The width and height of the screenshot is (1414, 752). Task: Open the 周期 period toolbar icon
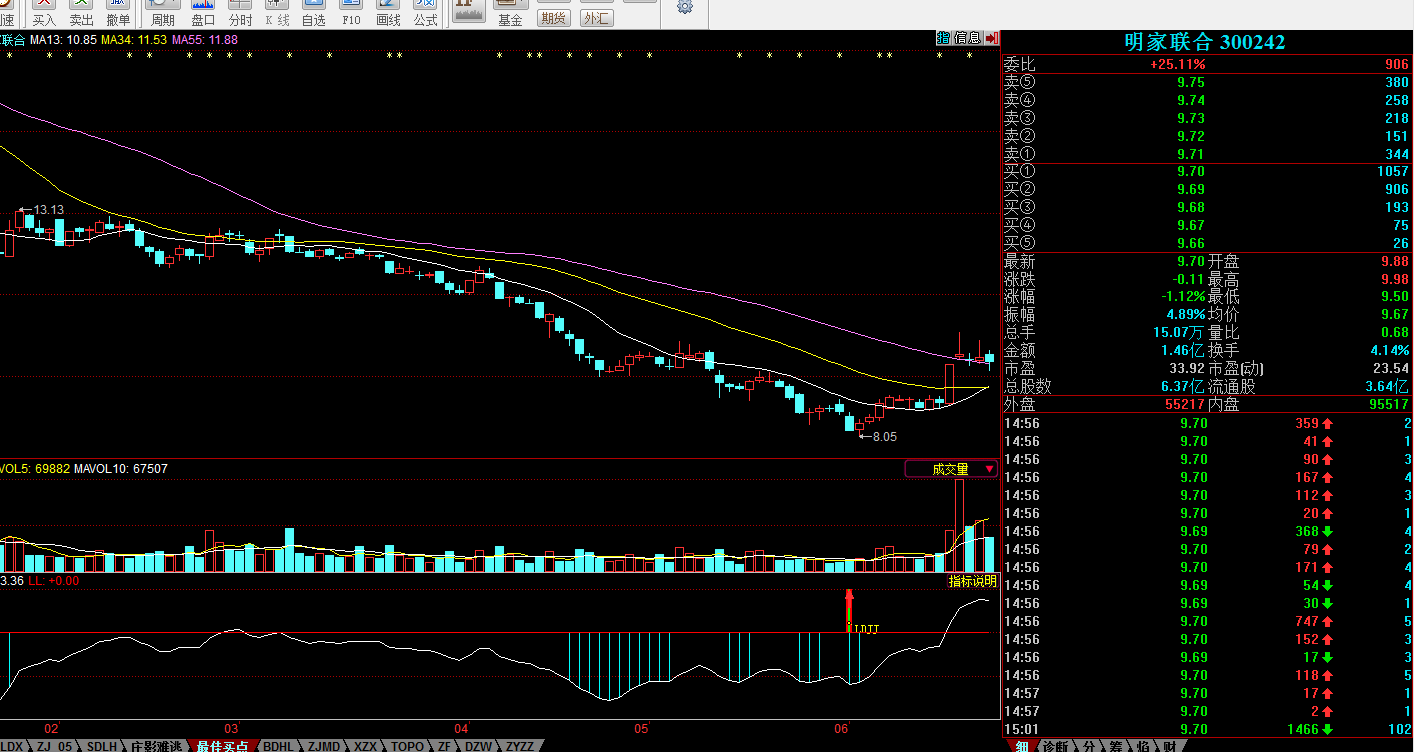162,13
